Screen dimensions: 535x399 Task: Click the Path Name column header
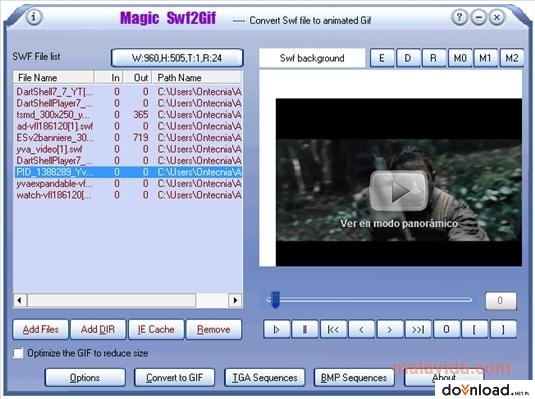197,77
